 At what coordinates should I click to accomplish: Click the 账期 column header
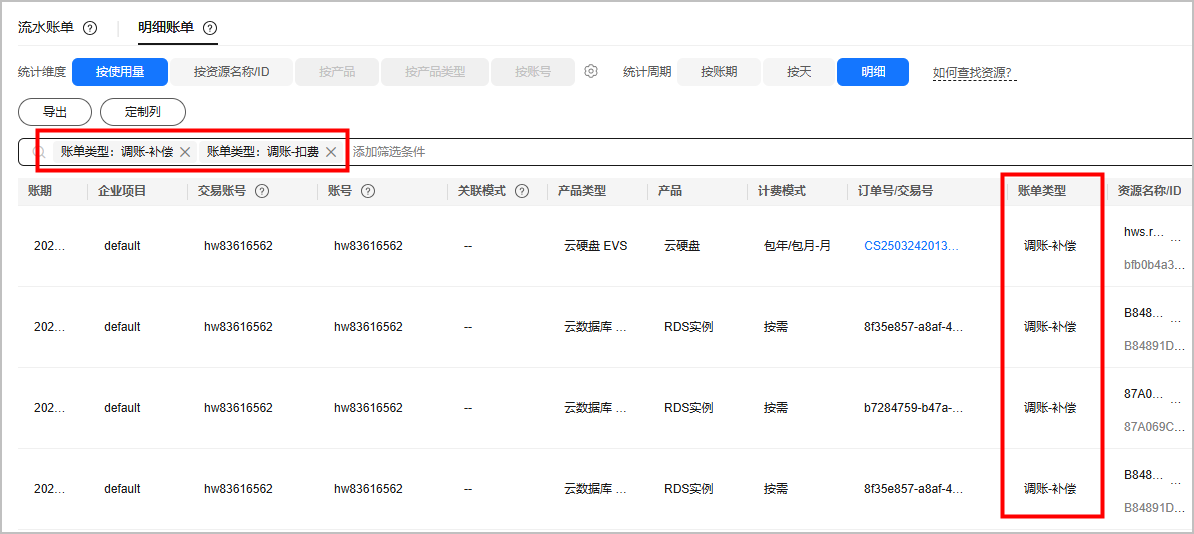point(40,191)
